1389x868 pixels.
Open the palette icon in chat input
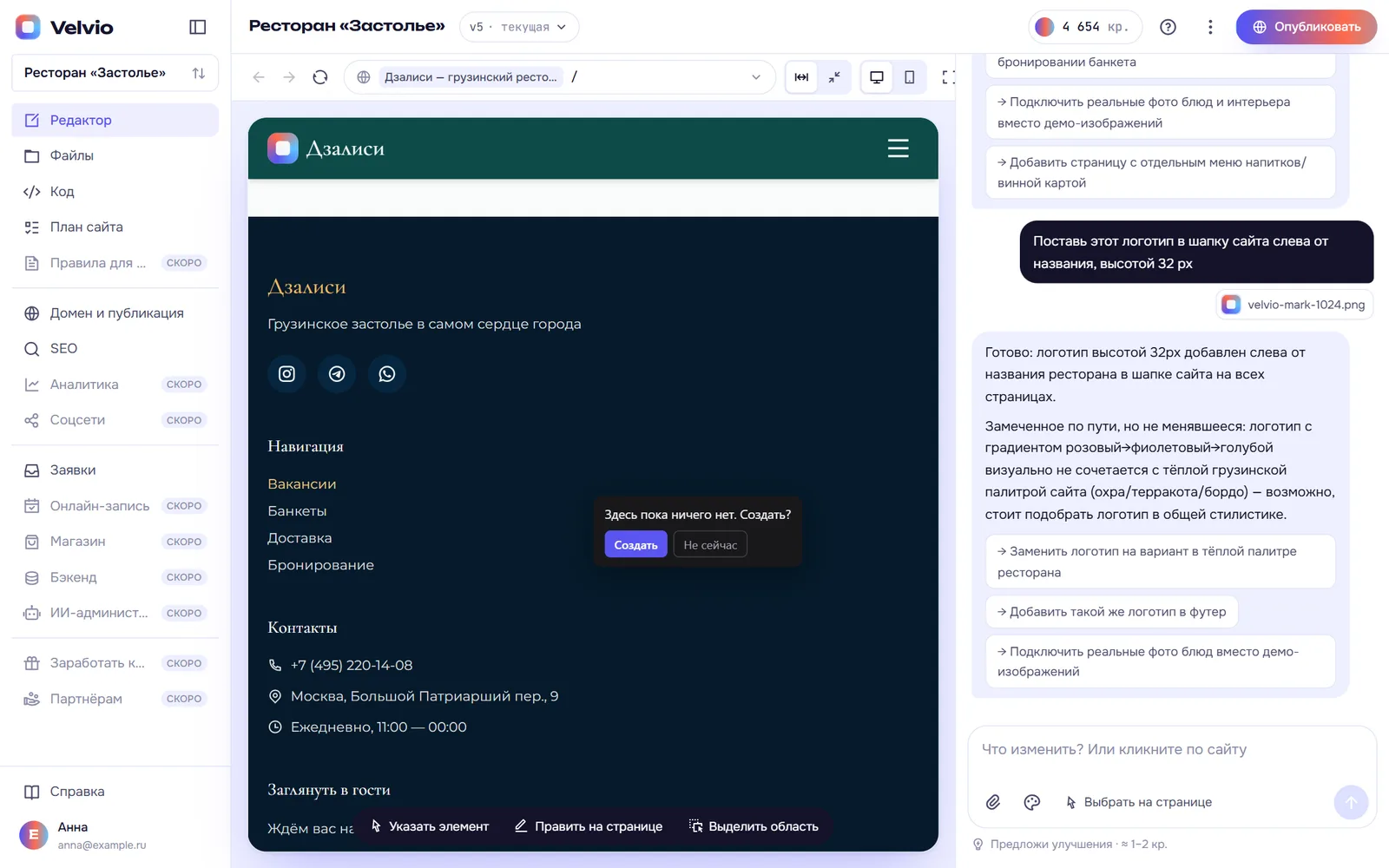click(x=1032, y=802)
